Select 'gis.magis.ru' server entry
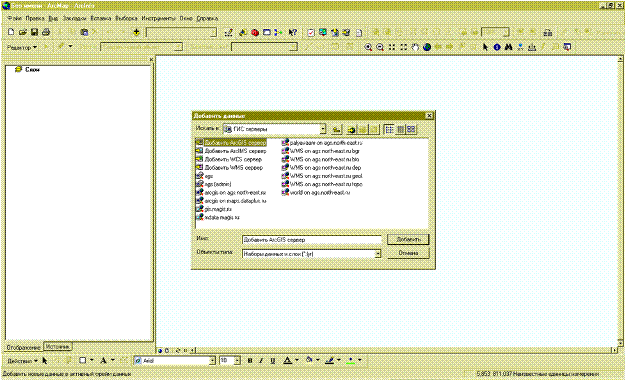 [x=214, y=209]
